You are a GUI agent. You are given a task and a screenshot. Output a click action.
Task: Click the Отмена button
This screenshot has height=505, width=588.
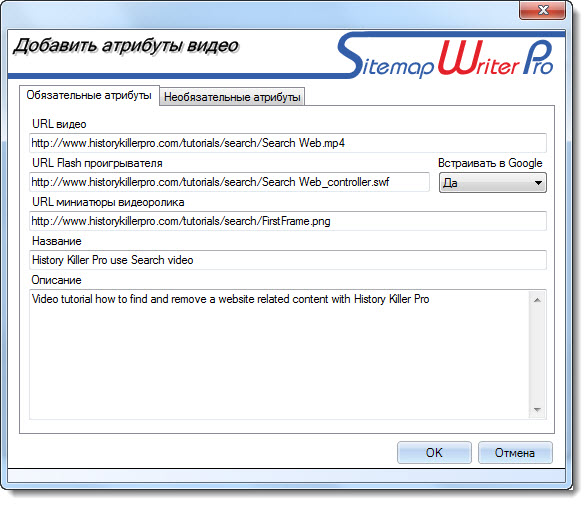point(515,453)
